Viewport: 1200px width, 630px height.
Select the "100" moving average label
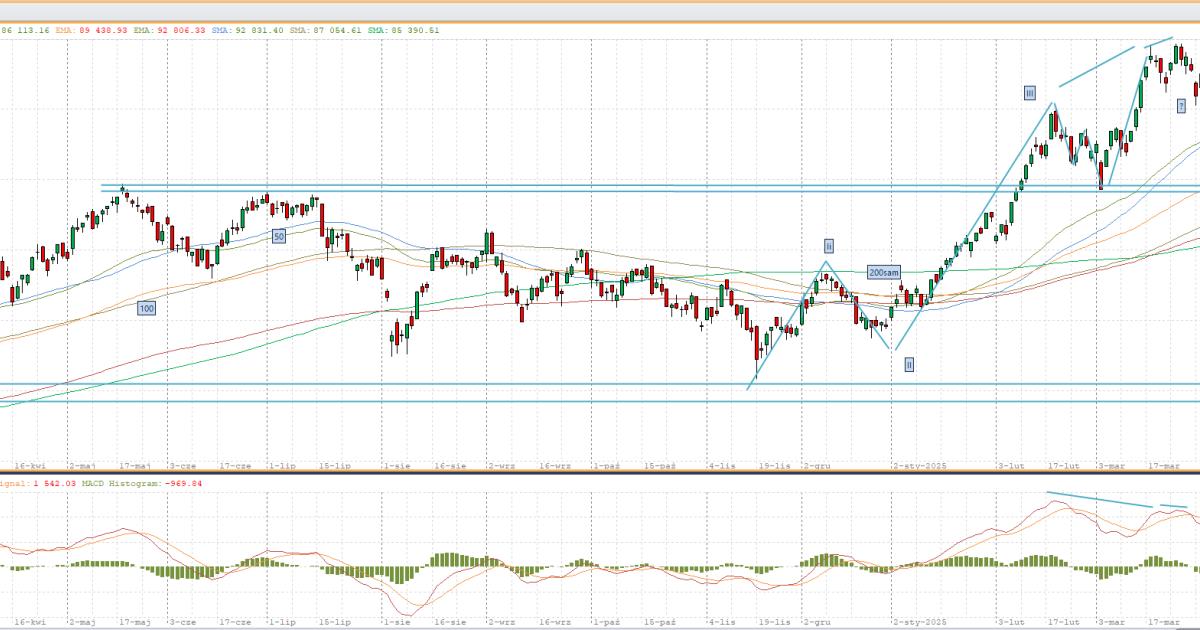point(146,309)
